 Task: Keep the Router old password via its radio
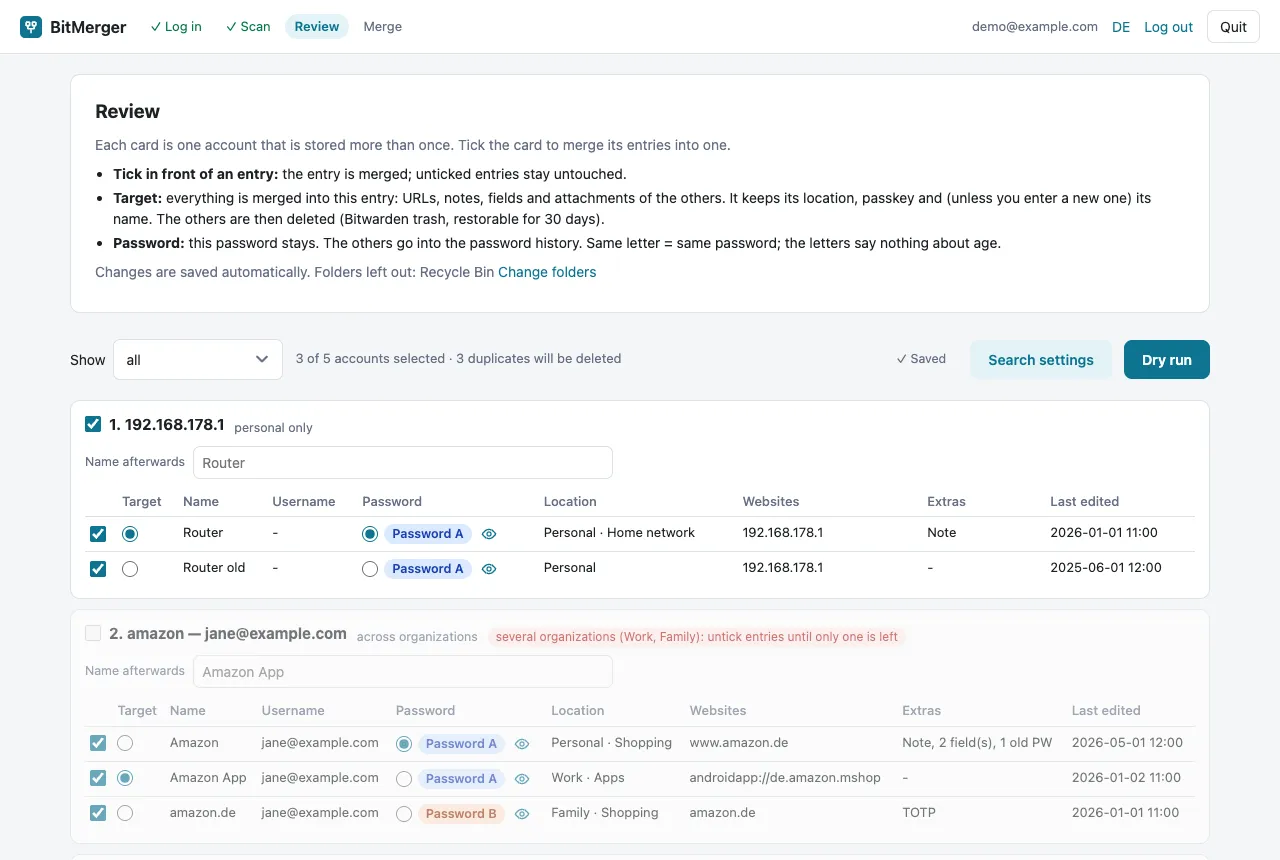pyautogui.click(x=370, y=569)
